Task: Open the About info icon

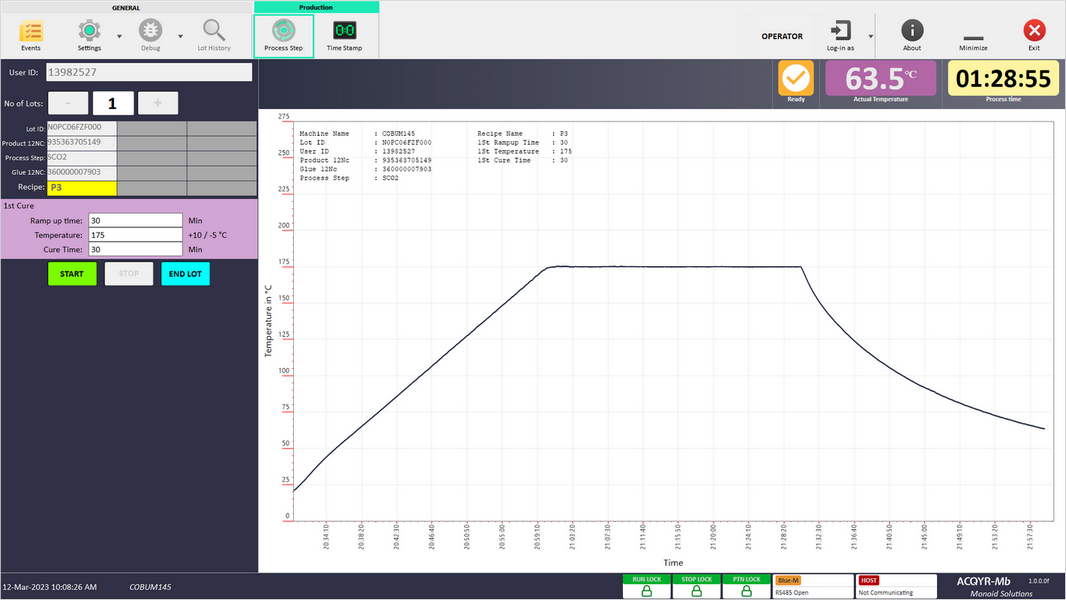Action: tap(912, 31)
